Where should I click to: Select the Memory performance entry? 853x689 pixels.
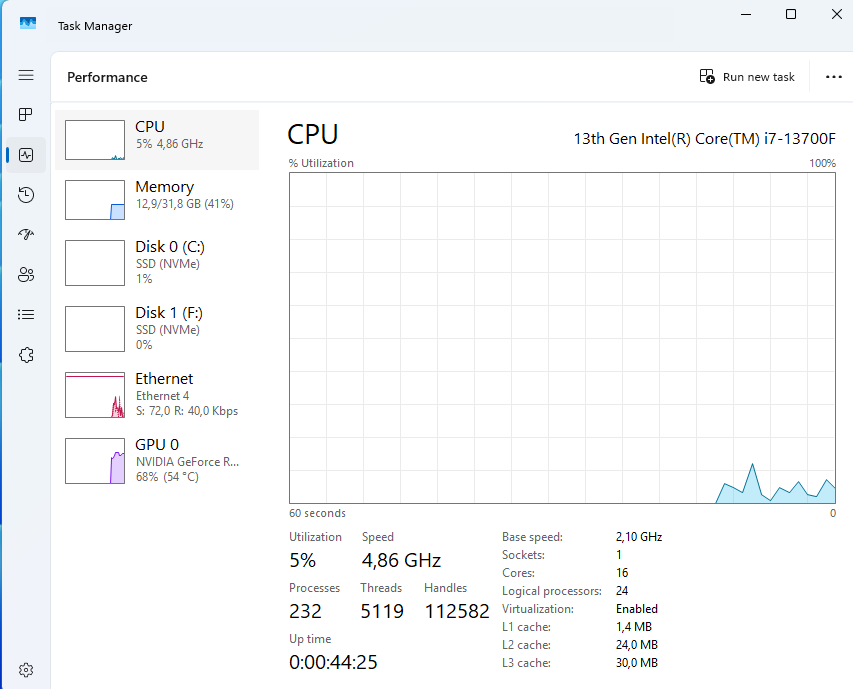point(157,200)
